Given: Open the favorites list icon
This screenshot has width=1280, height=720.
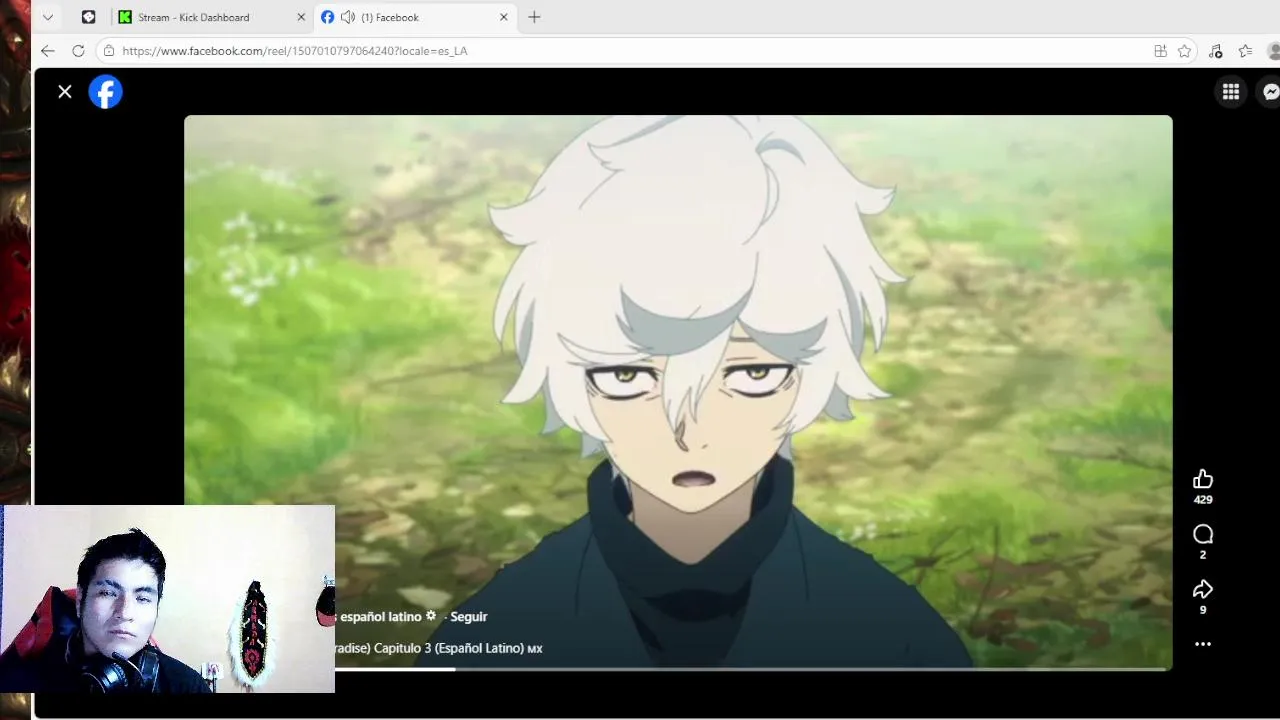Looking at the screenshot, I should 1245,51.
